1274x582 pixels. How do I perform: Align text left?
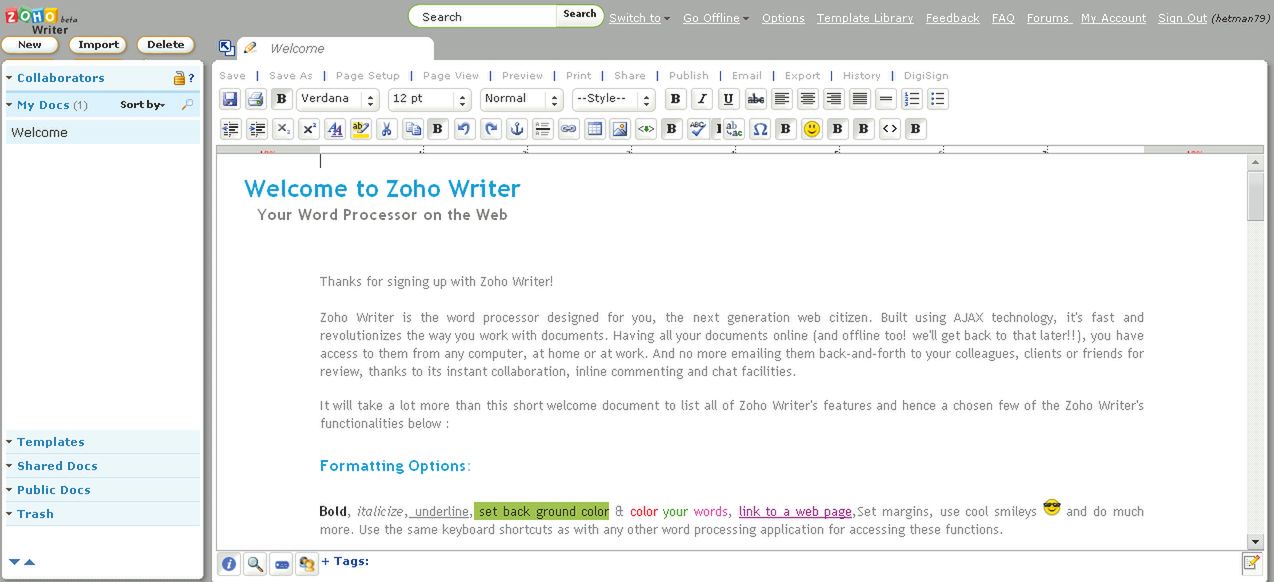coord(782,99)
